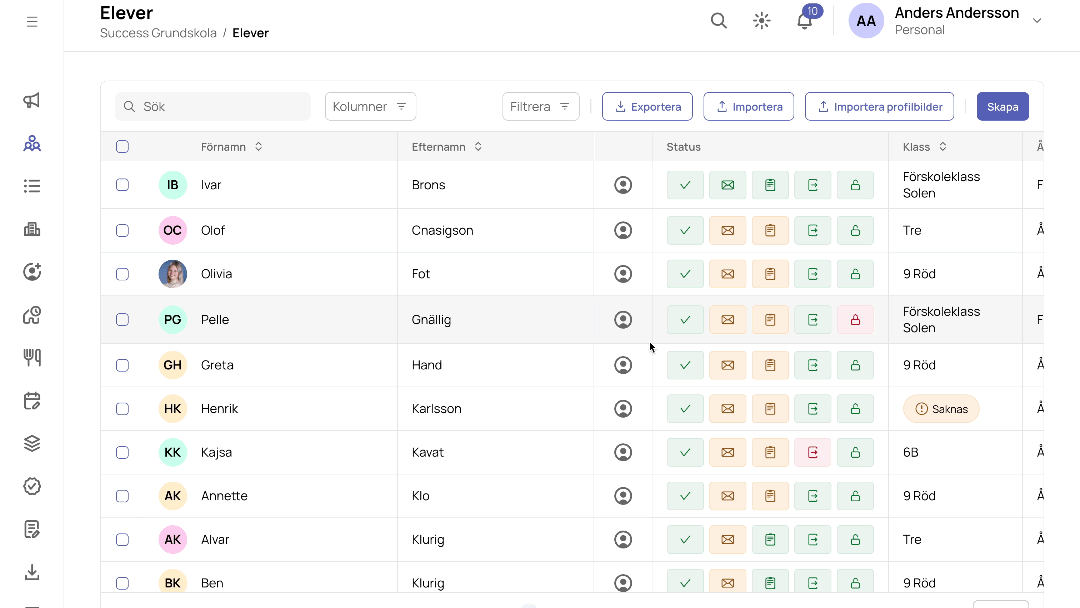The width and height of the screenshot is (1080, 608).
Task: Open the hamburger menu
Action: click(32, 22)
